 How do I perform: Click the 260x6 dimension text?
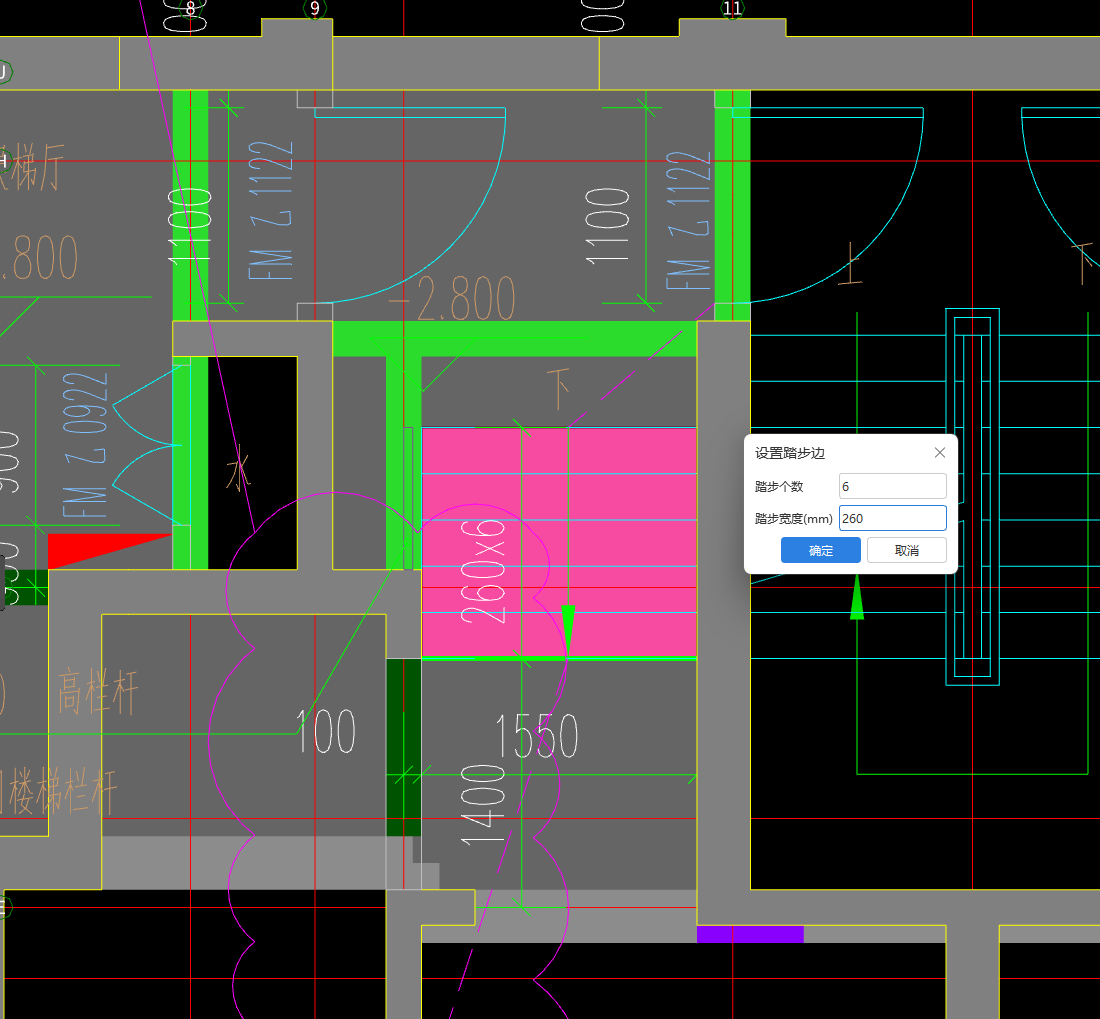483,571
